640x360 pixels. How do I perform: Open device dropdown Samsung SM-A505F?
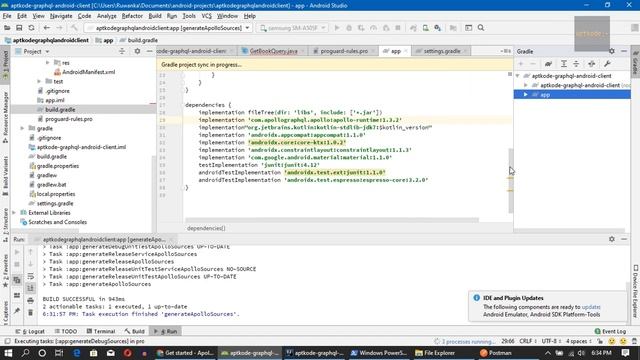click(x=293, y=28)
